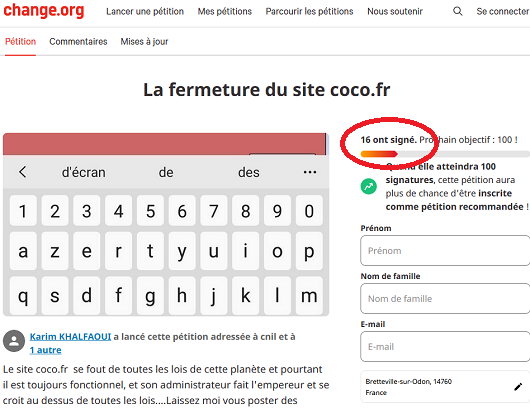
Task: Click the search magnifier icon
Action: pos(457,11)
